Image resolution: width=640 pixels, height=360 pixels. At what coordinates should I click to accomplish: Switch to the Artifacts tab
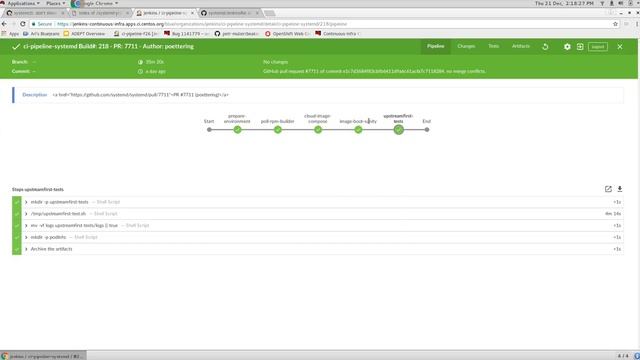pyautogui.click(x=521, y=47)
